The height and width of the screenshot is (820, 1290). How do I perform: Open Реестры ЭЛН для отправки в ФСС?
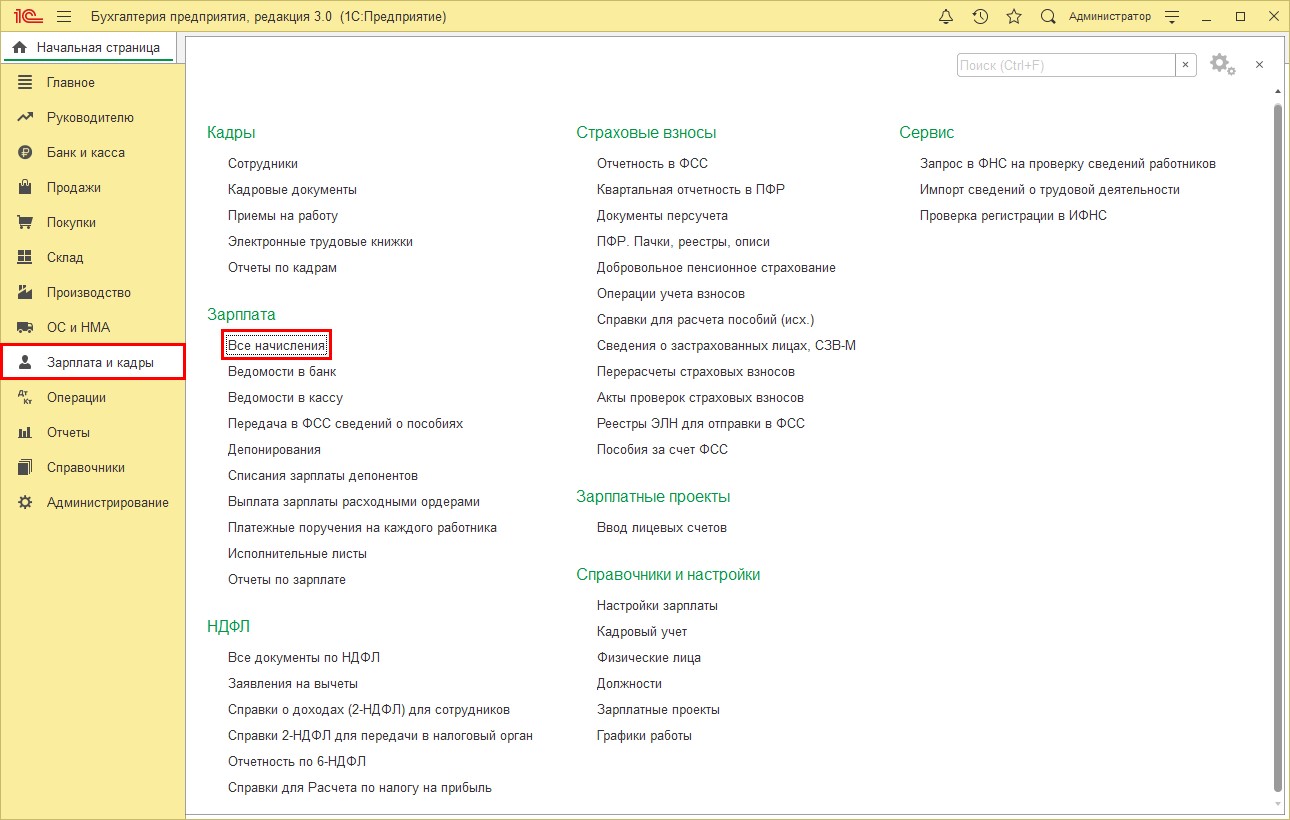click(701, 423)
